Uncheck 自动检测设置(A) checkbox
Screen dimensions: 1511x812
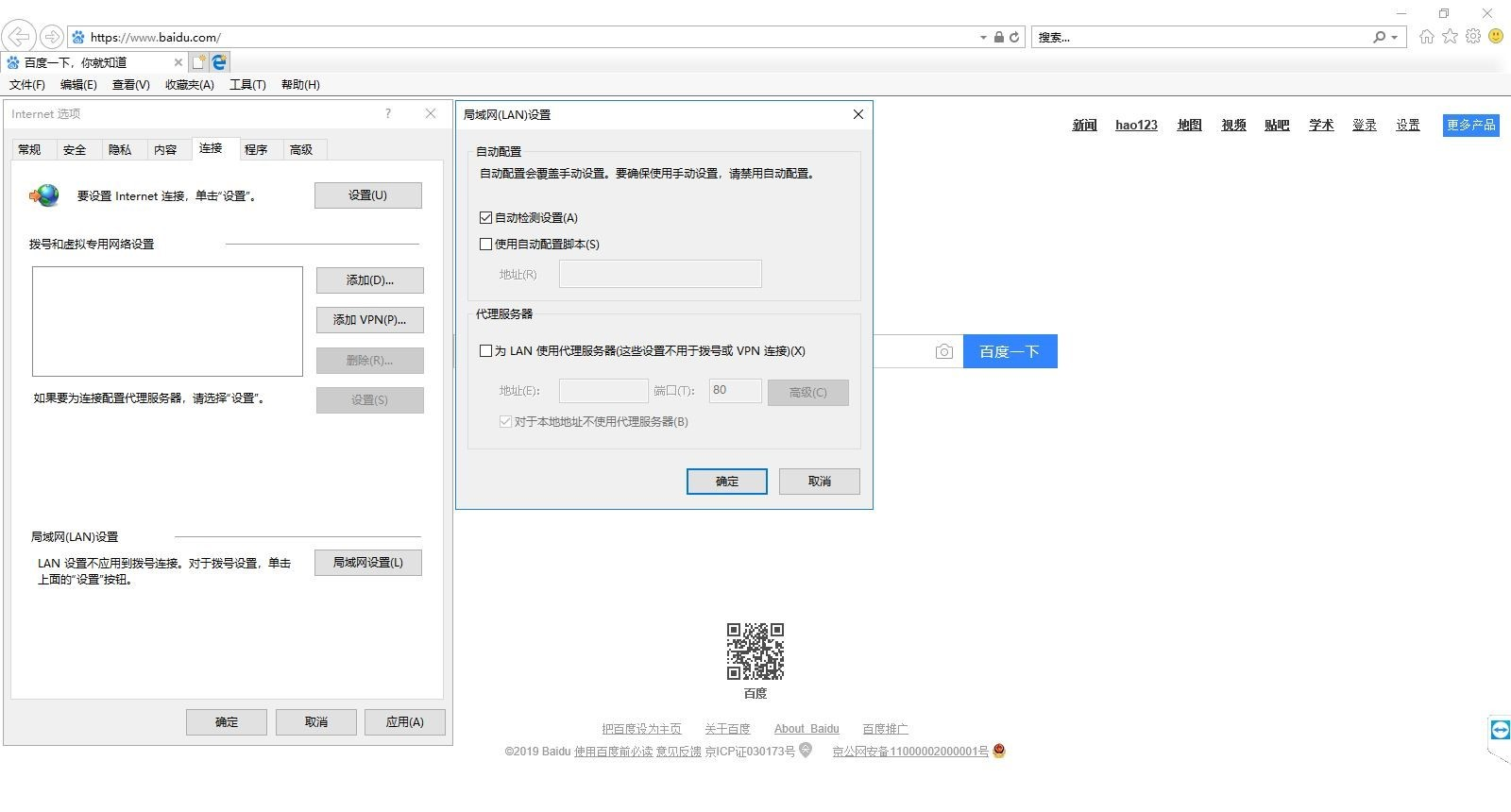486,217
